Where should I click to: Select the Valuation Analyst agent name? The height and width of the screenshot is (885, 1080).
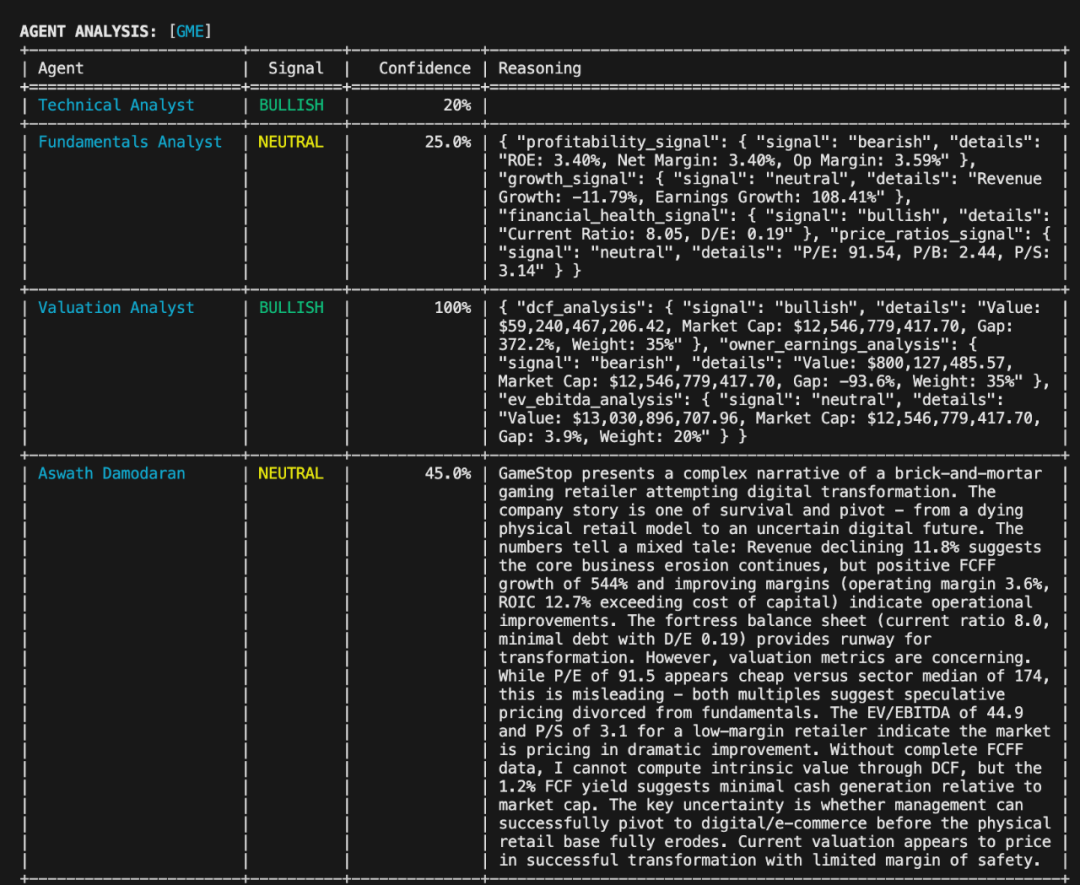tap(116, 308)
